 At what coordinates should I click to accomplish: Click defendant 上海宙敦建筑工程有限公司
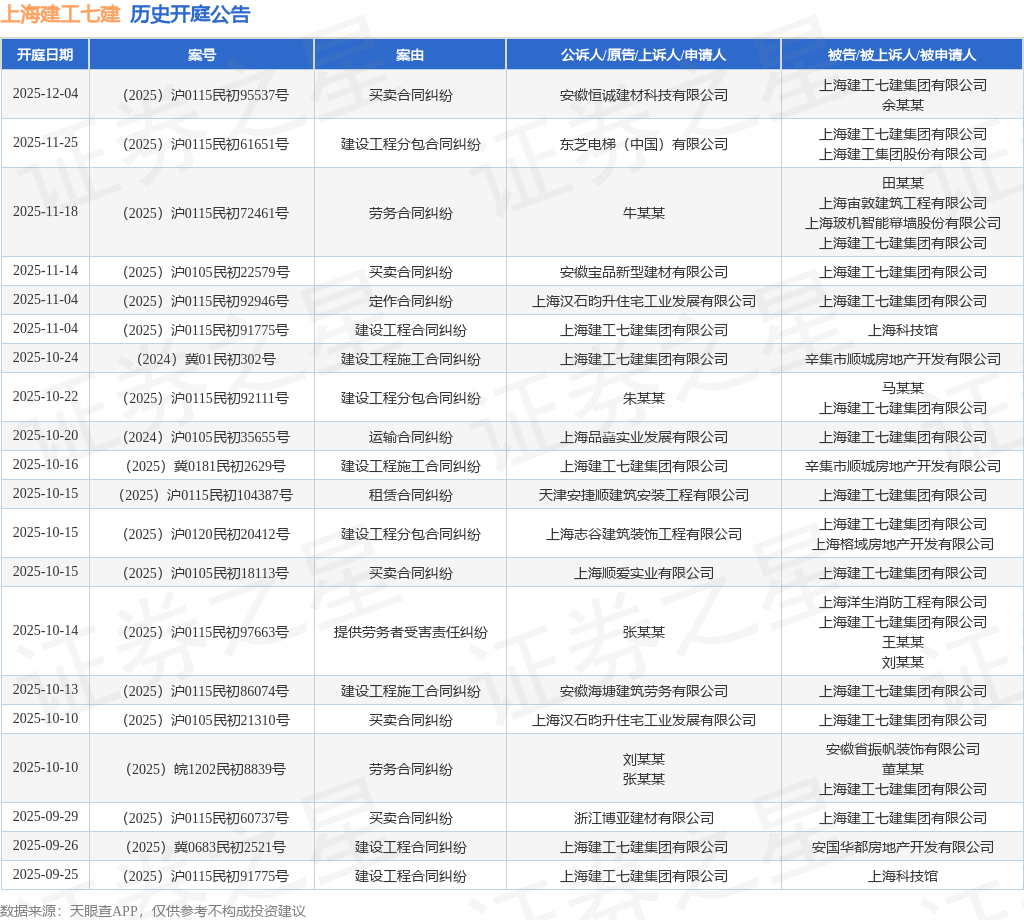tap(903, 203)
